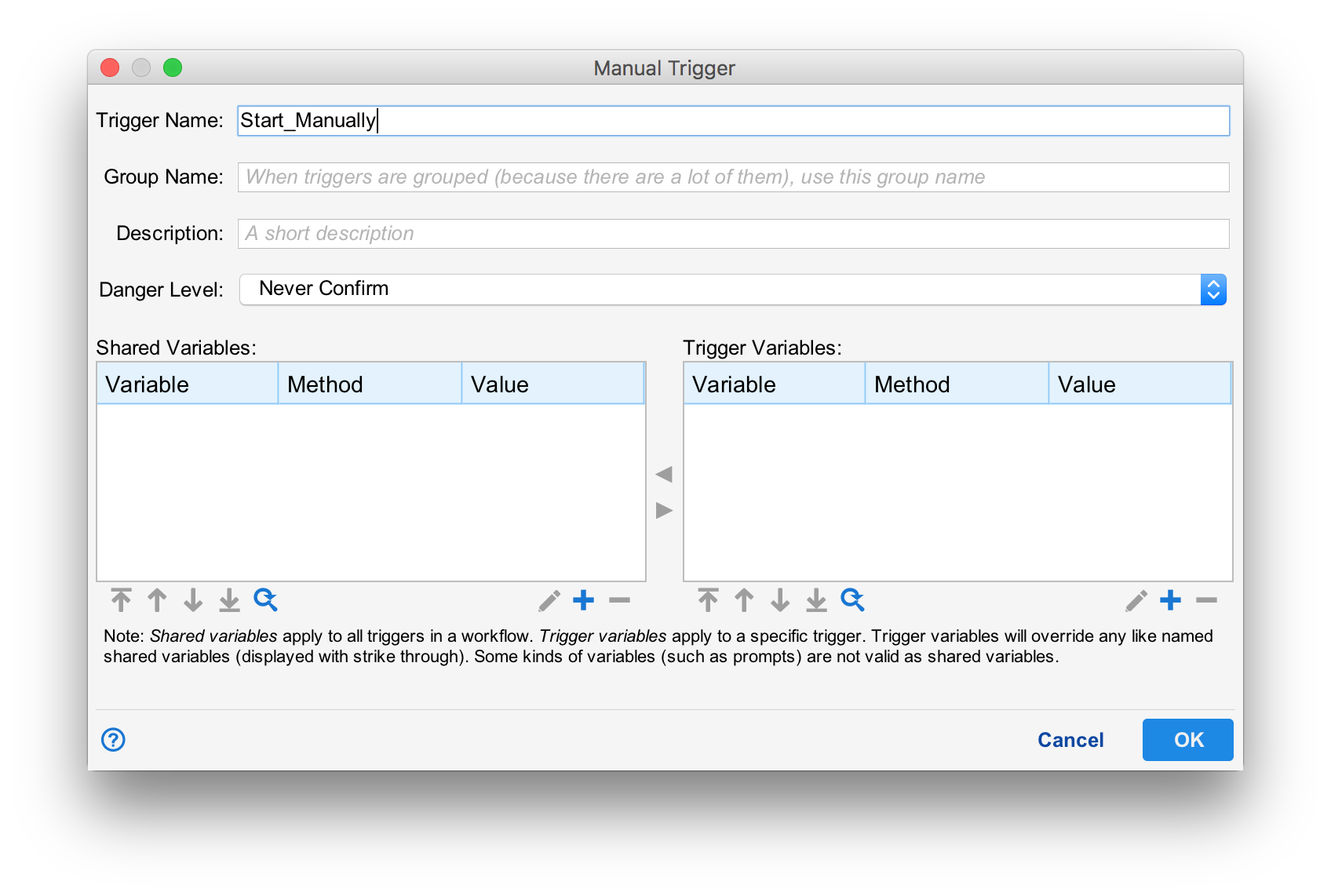The width and height of the screenshot is (1331, 896).
Task: Move trigger variable down one row
Action: 780,600
